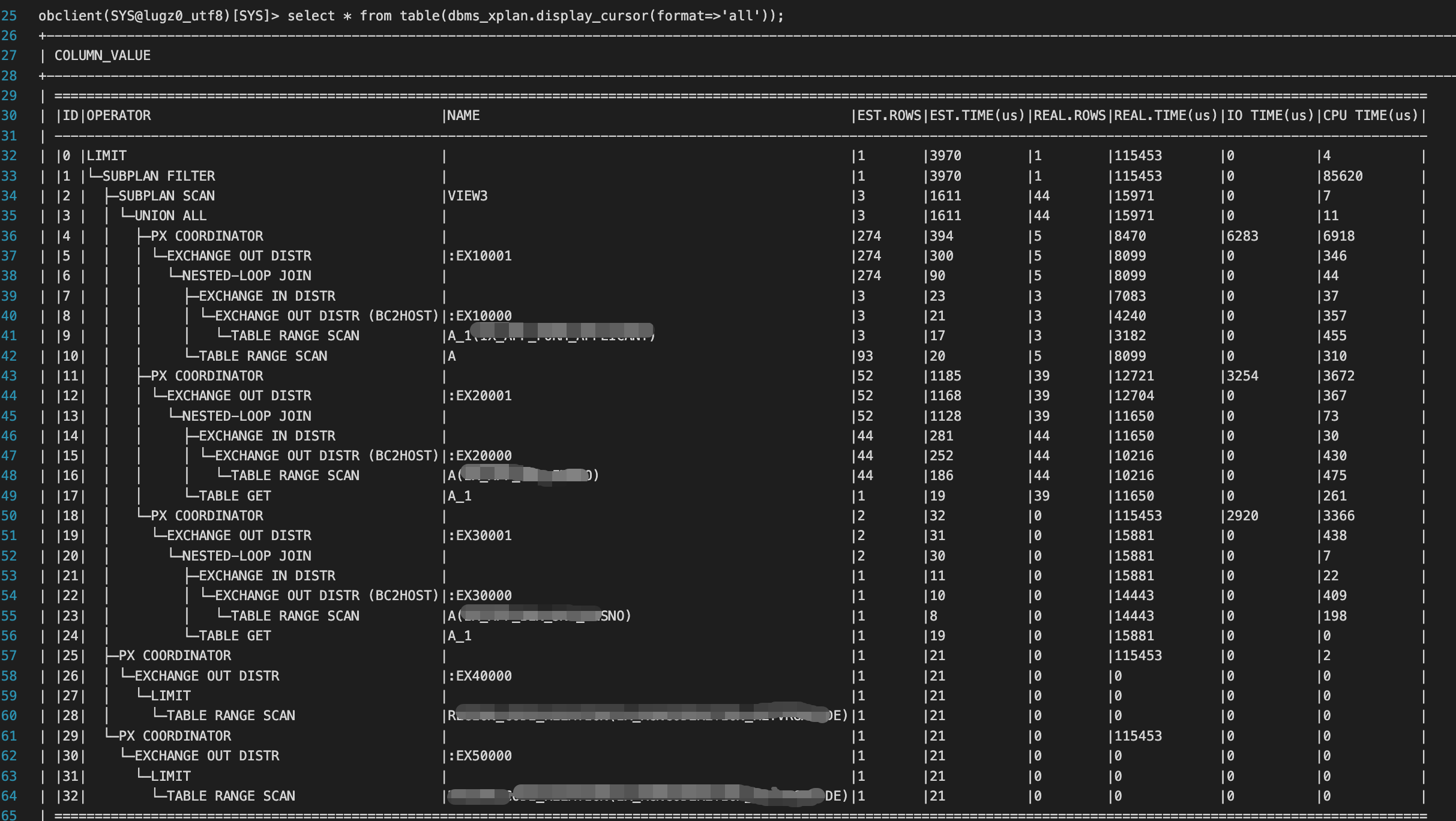Click the COLUMN_VALUE header text

(x=103, y=55)
